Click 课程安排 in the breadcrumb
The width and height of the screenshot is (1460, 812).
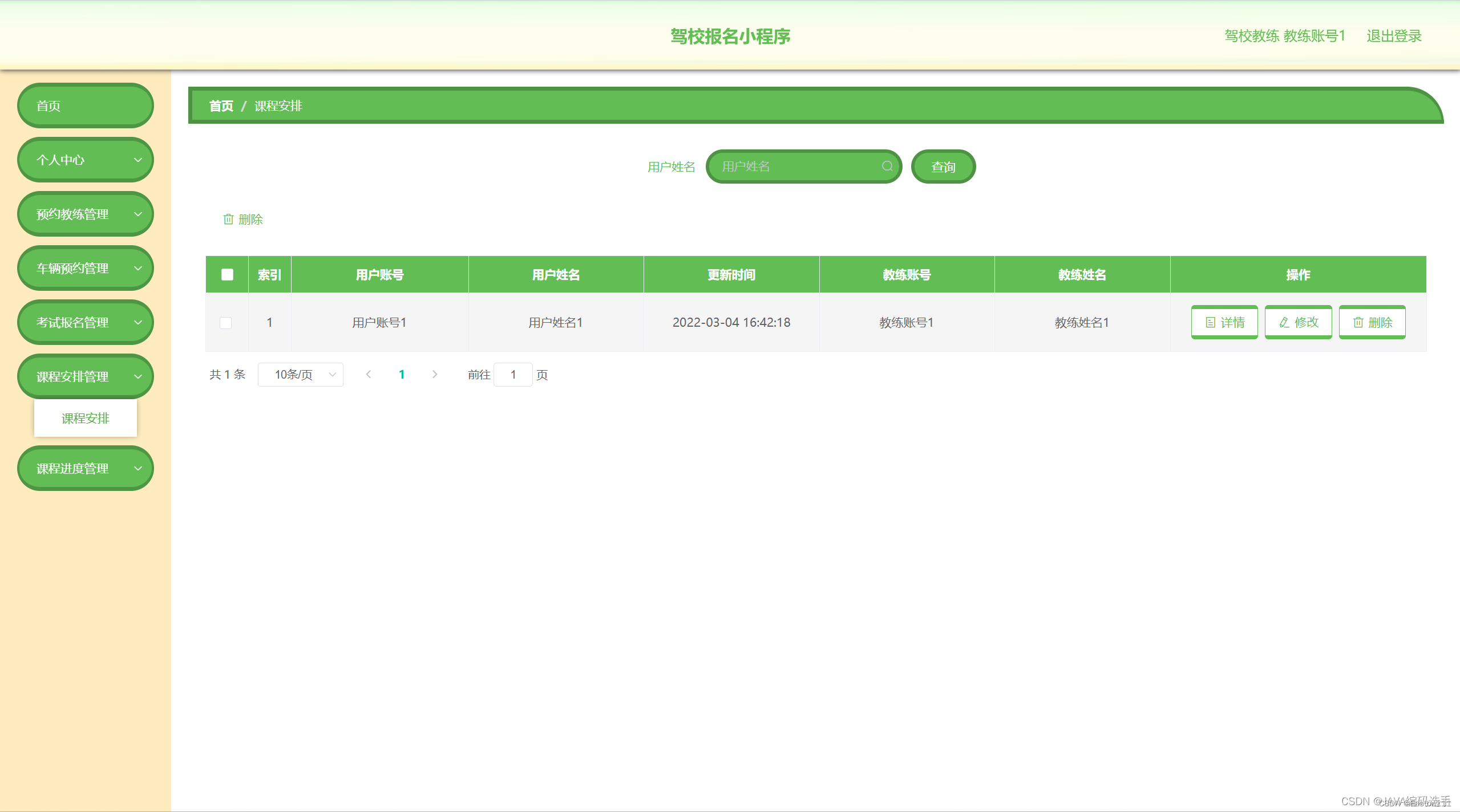coord(278,106)
